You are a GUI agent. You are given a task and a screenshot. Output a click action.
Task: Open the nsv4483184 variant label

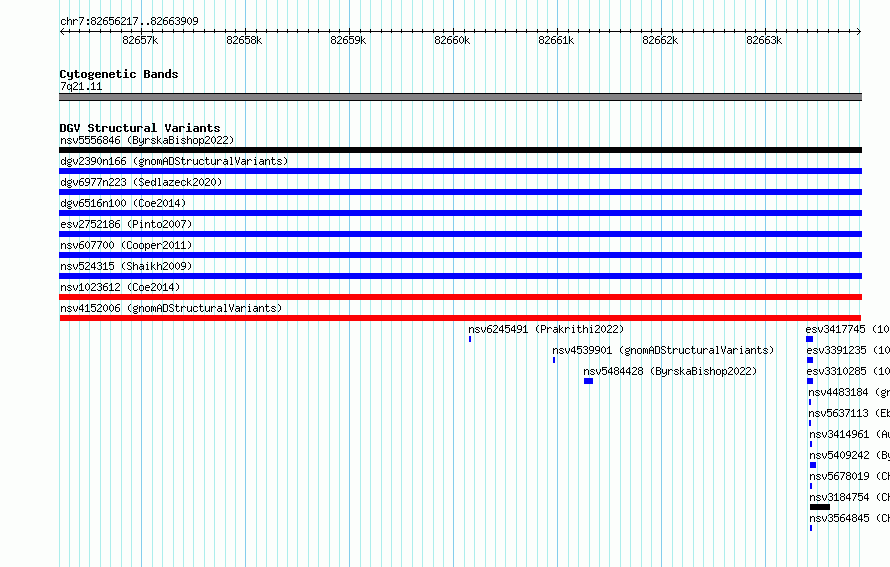849,392
